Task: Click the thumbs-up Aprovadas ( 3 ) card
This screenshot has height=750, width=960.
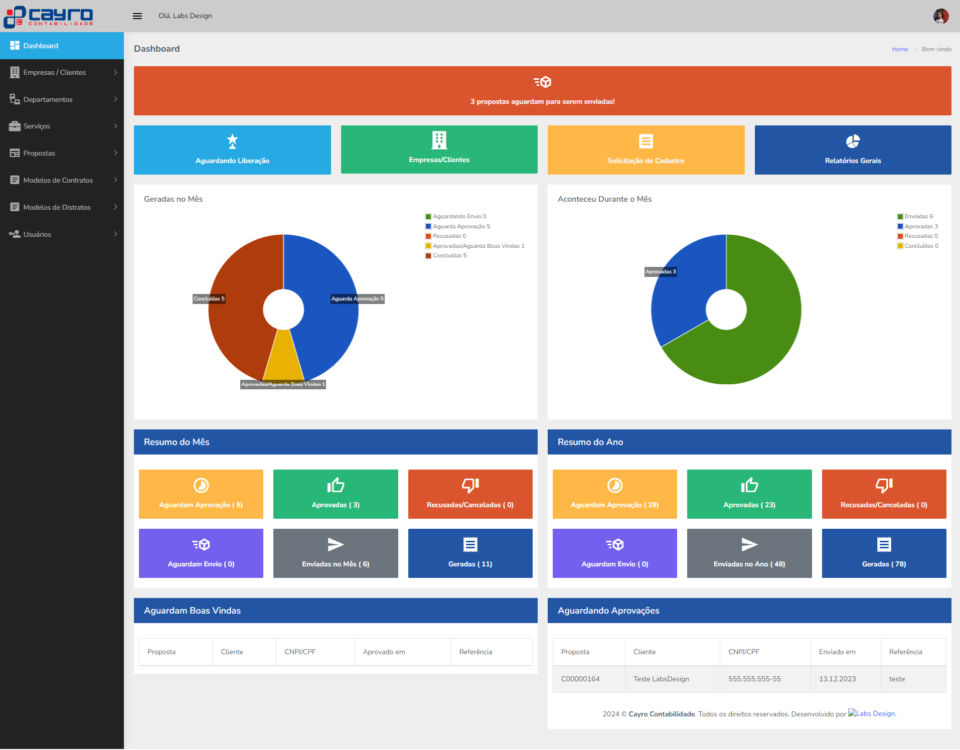Action: (x=335, y=494)
